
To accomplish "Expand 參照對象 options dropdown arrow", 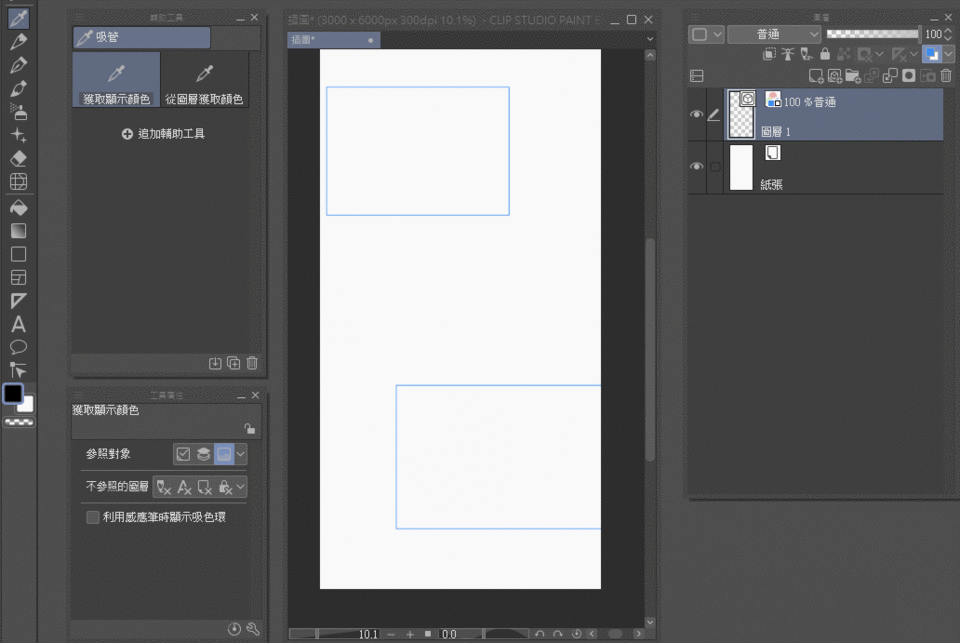I will [241, 454].
